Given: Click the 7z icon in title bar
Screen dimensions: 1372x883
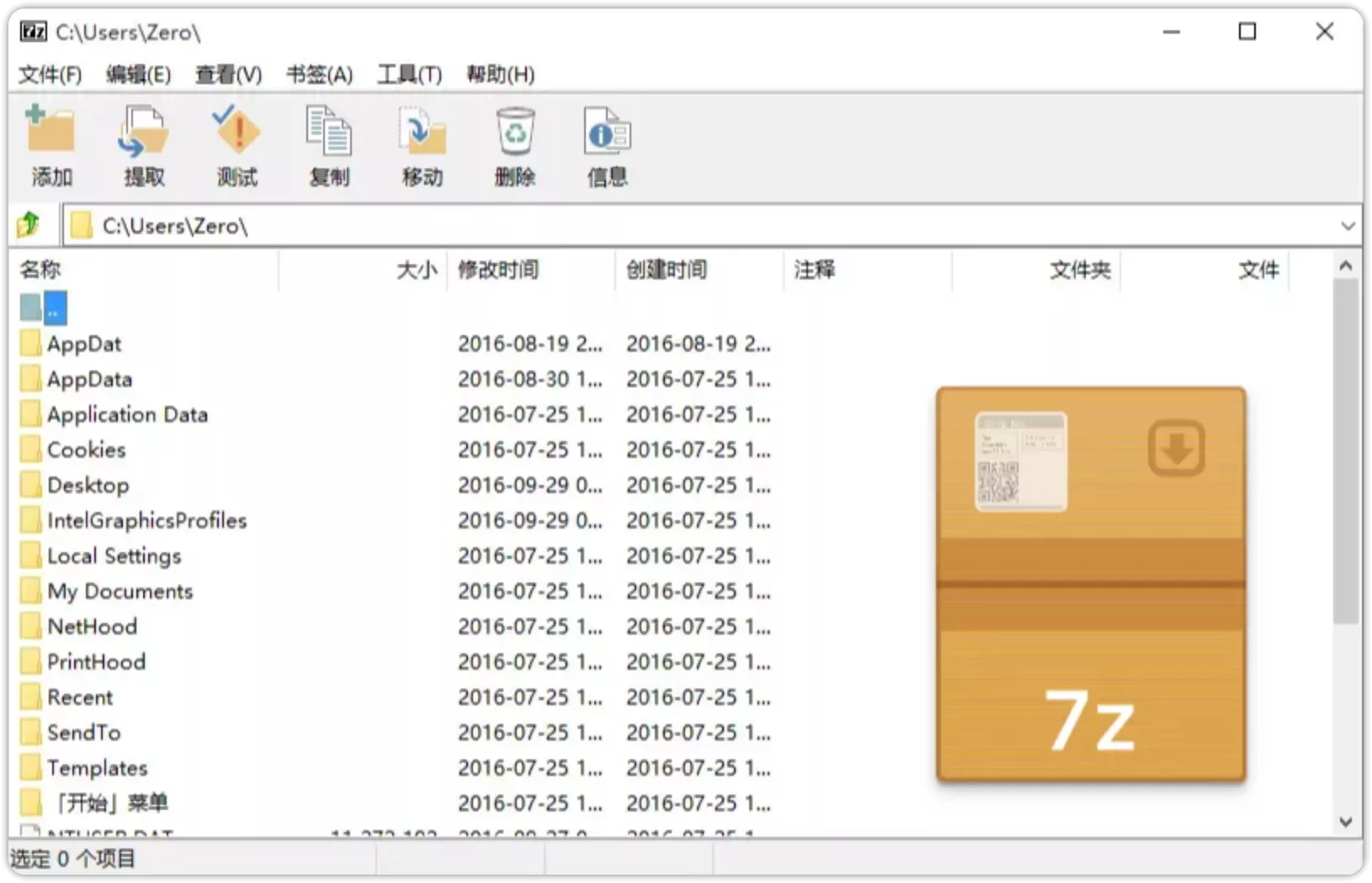Looking at the screenshot, I should (x=34, y=32).
